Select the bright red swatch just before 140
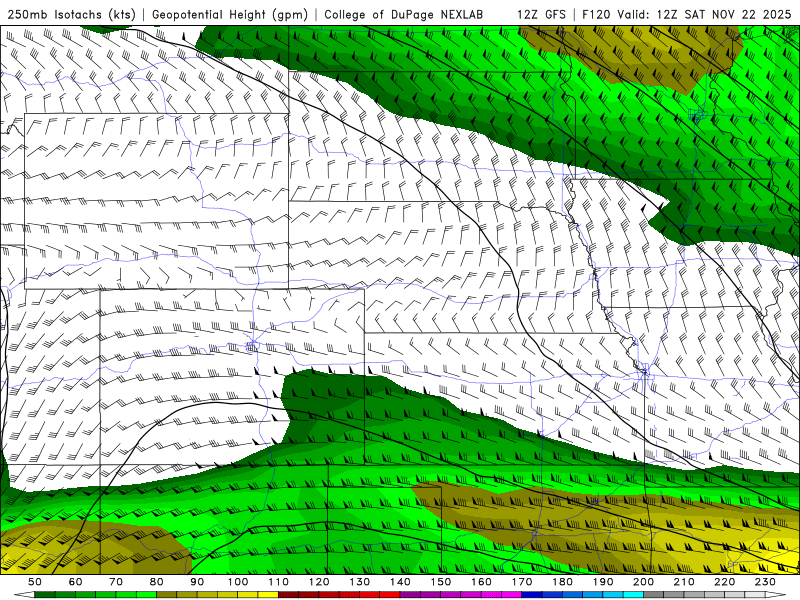Image resolution: width=800 pixels, height=600 pixels. (x=390, y=595)
